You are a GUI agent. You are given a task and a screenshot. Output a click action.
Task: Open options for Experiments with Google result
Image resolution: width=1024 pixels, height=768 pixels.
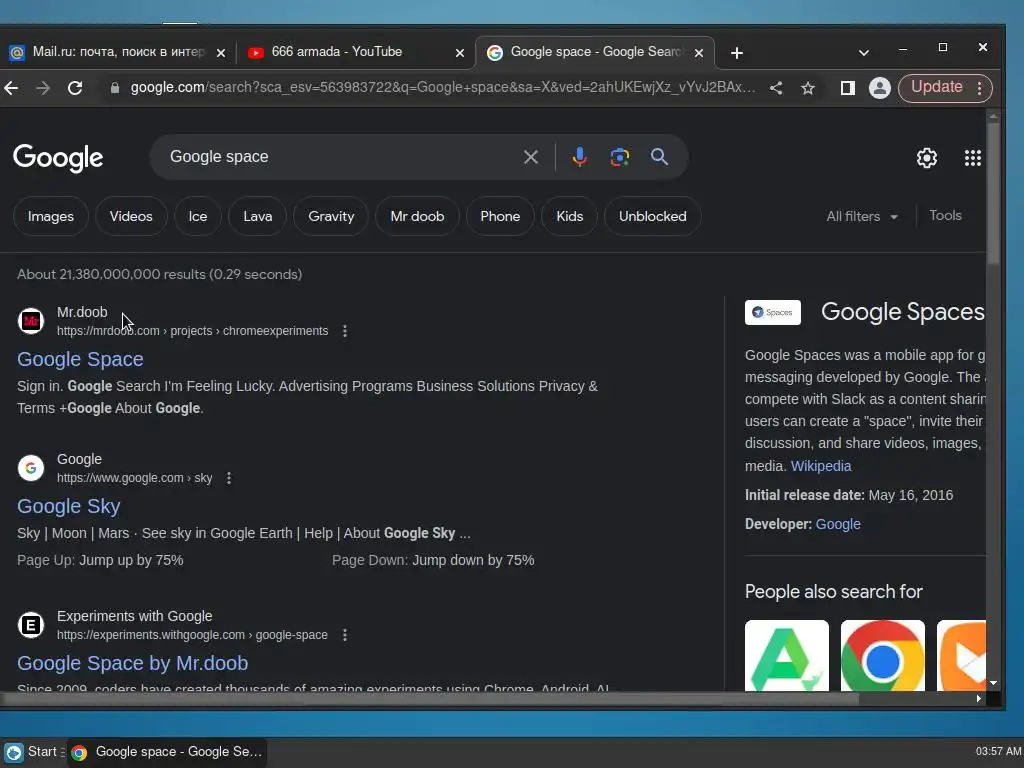click(345, 635)
